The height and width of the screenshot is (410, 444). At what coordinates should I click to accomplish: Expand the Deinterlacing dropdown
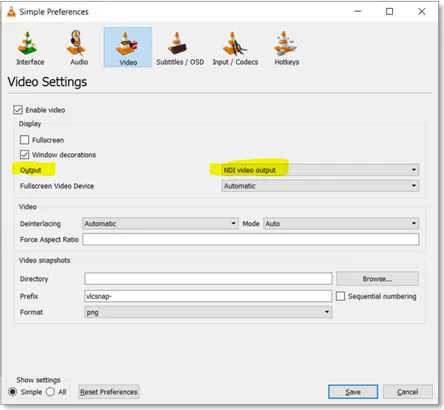pos(160,223)
